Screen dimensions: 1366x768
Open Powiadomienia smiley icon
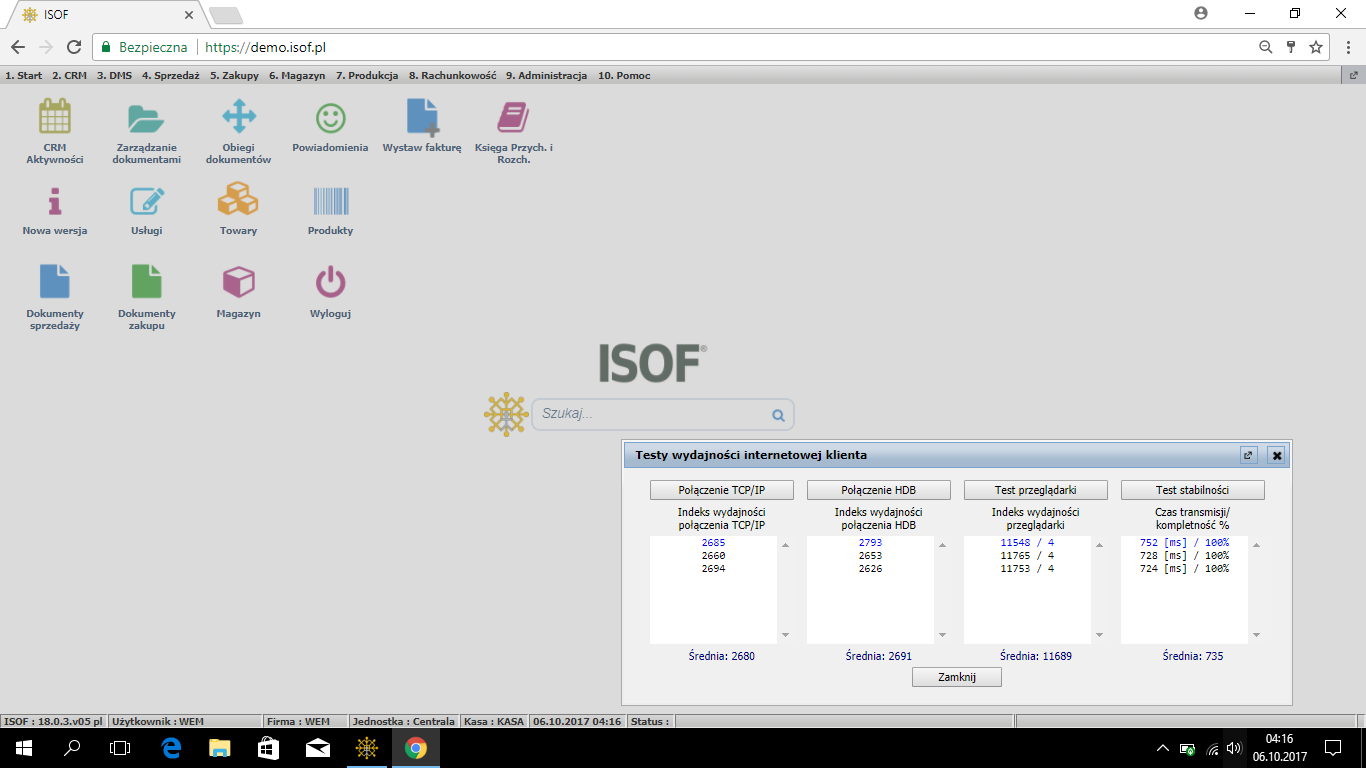click(x=330, y=119)
